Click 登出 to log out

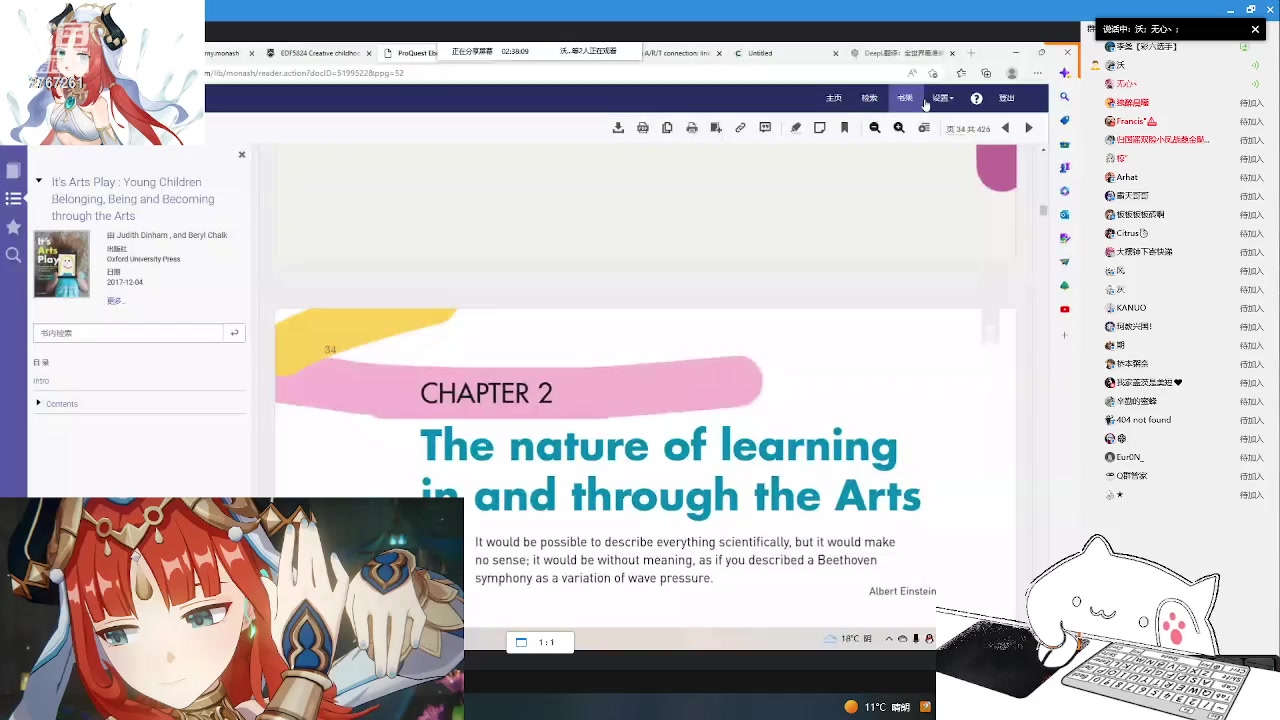pos(1007,98)
